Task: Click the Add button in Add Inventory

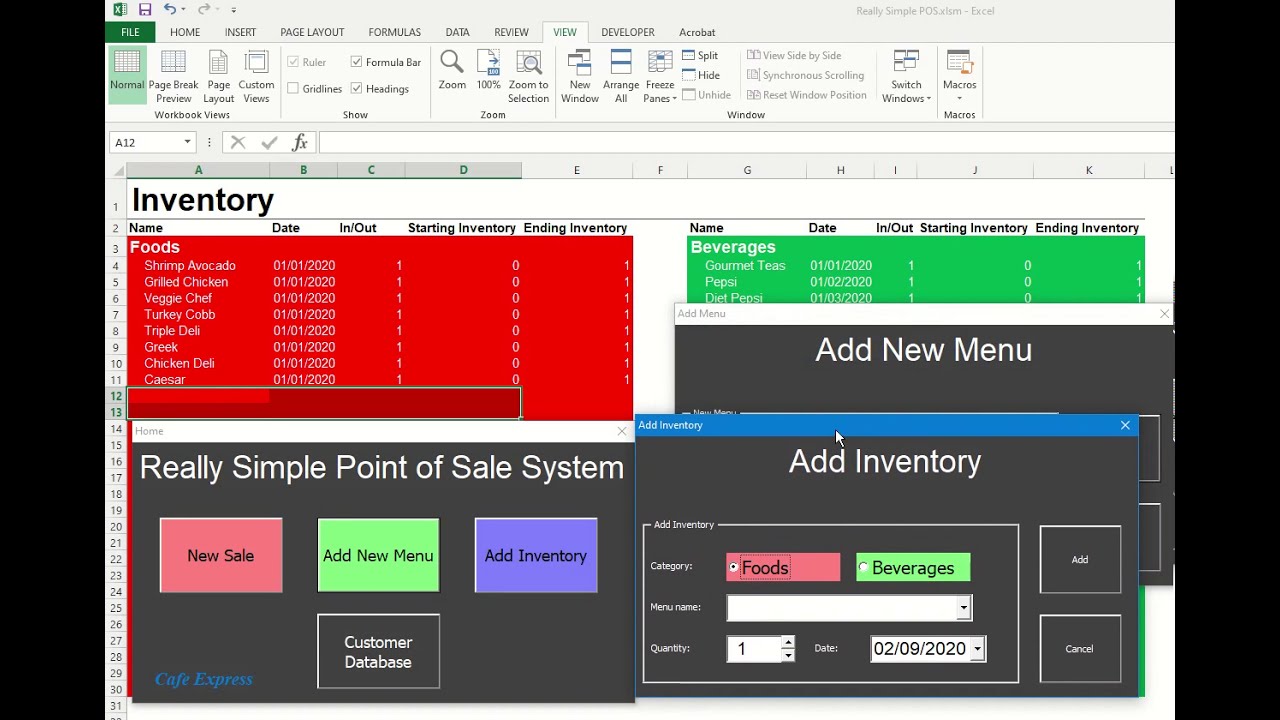Action: pyautogui.click(x=1080, y=560)
